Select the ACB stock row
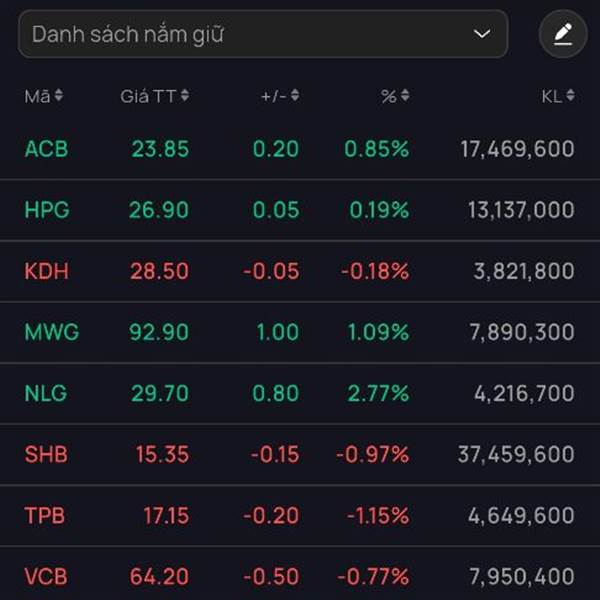This screenshot has width=600, height=600. 300,149
